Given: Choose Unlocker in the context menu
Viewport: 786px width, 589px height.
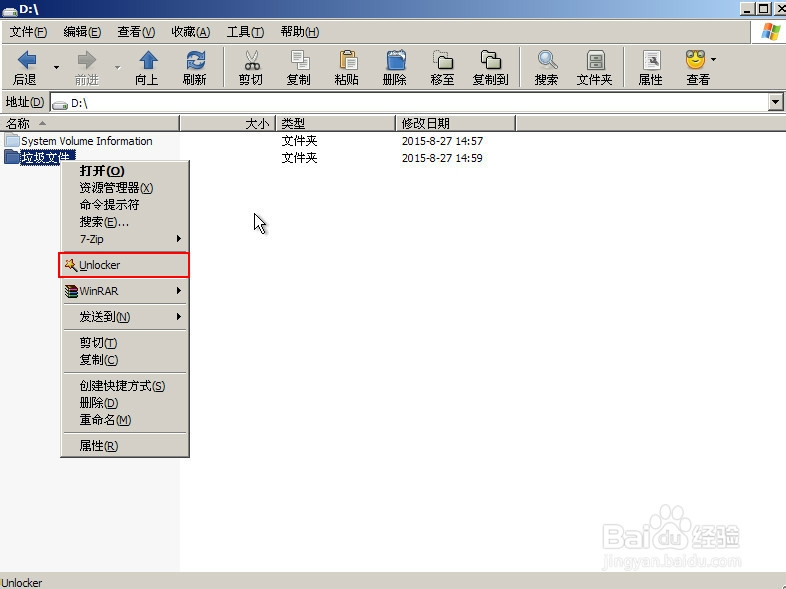Looking at the screenshot, I should point(124,265).
